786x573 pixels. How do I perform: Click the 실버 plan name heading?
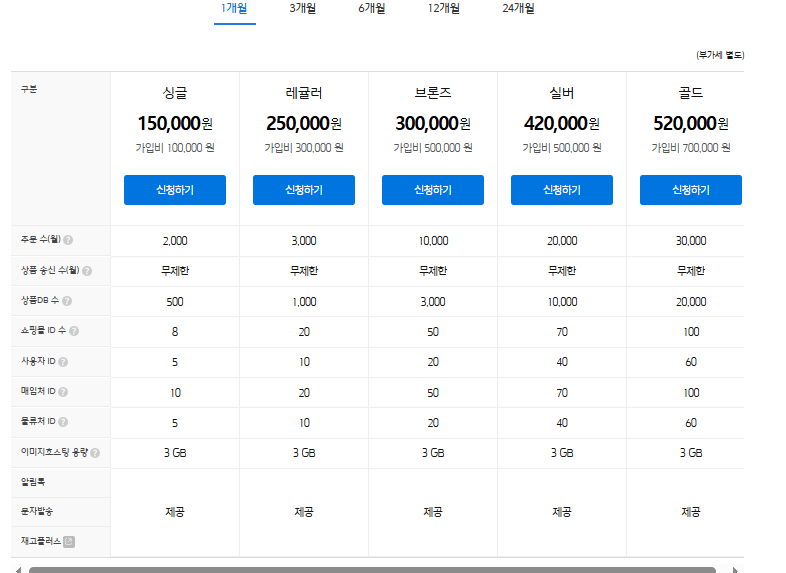(x=562, y=93)
